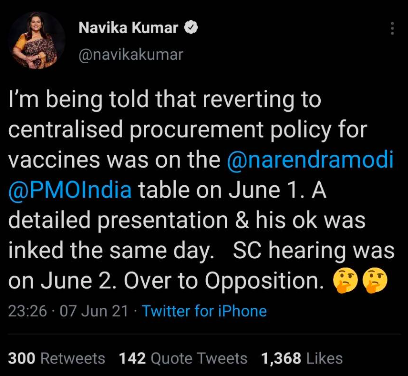Screen dimensions: 408x376
Task: Click the tweet timestamp 23:26
Action: [x=28, y=311]
